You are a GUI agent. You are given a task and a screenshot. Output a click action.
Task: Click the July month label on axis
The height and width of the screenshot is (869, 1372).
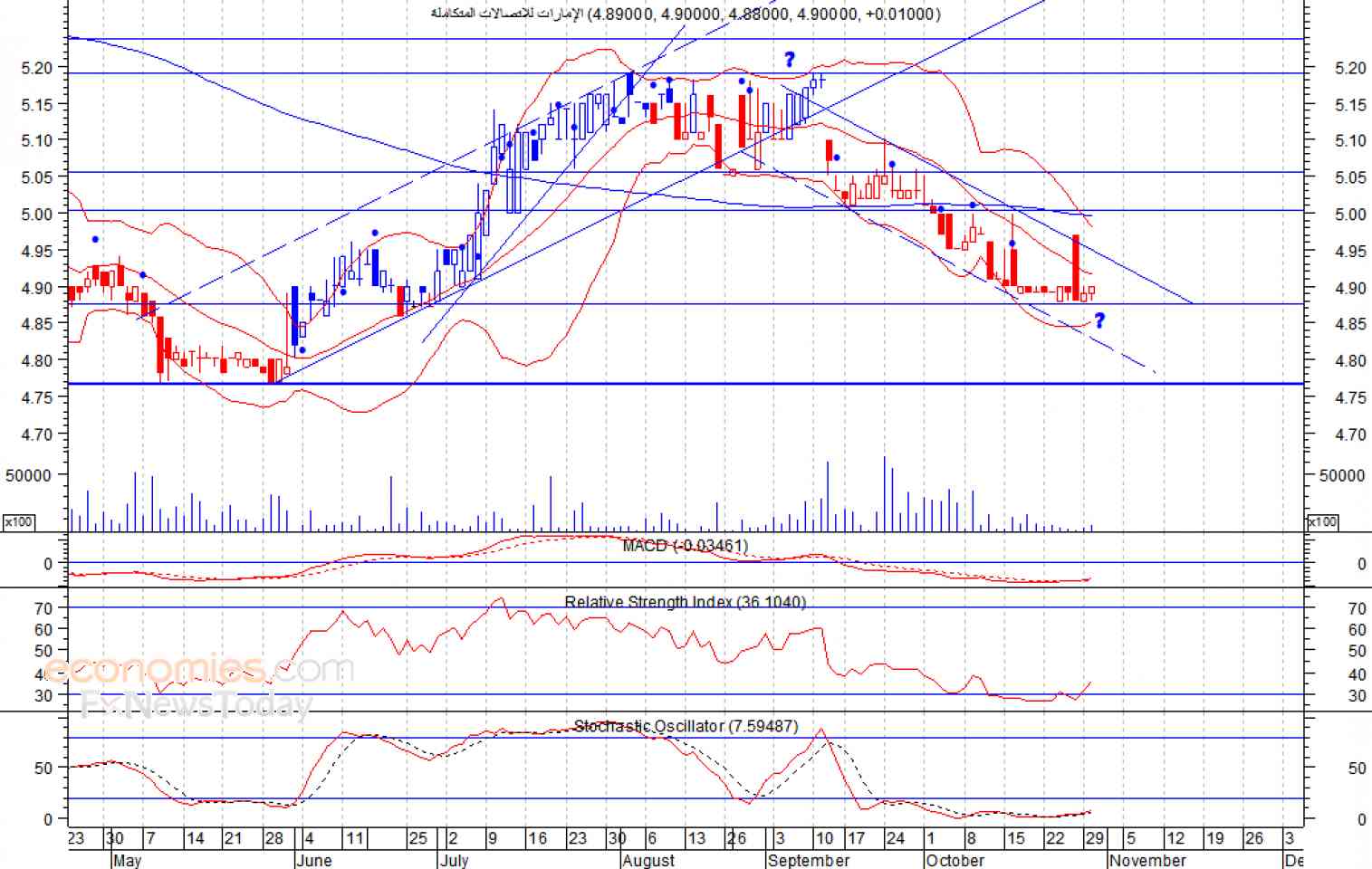[454, 860]
